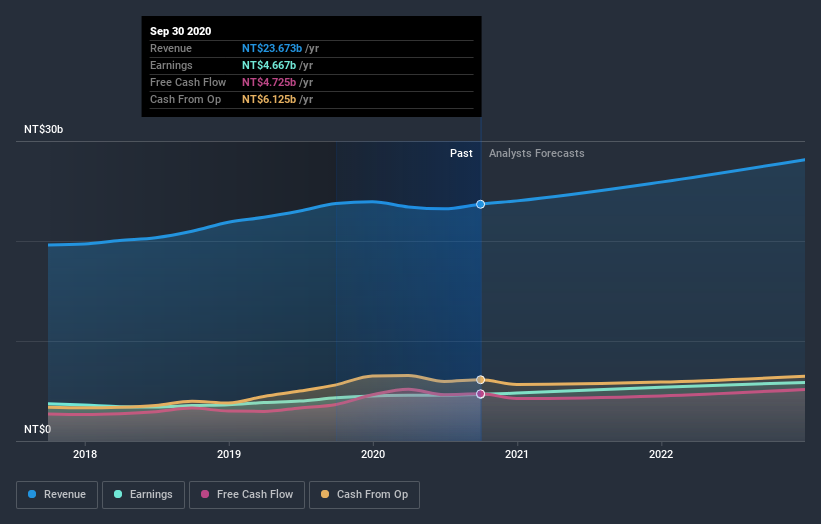The height and width of the screenshot is (524, 821).
Task: Click the 2019 x-axis label
Action: pos(229,454)
